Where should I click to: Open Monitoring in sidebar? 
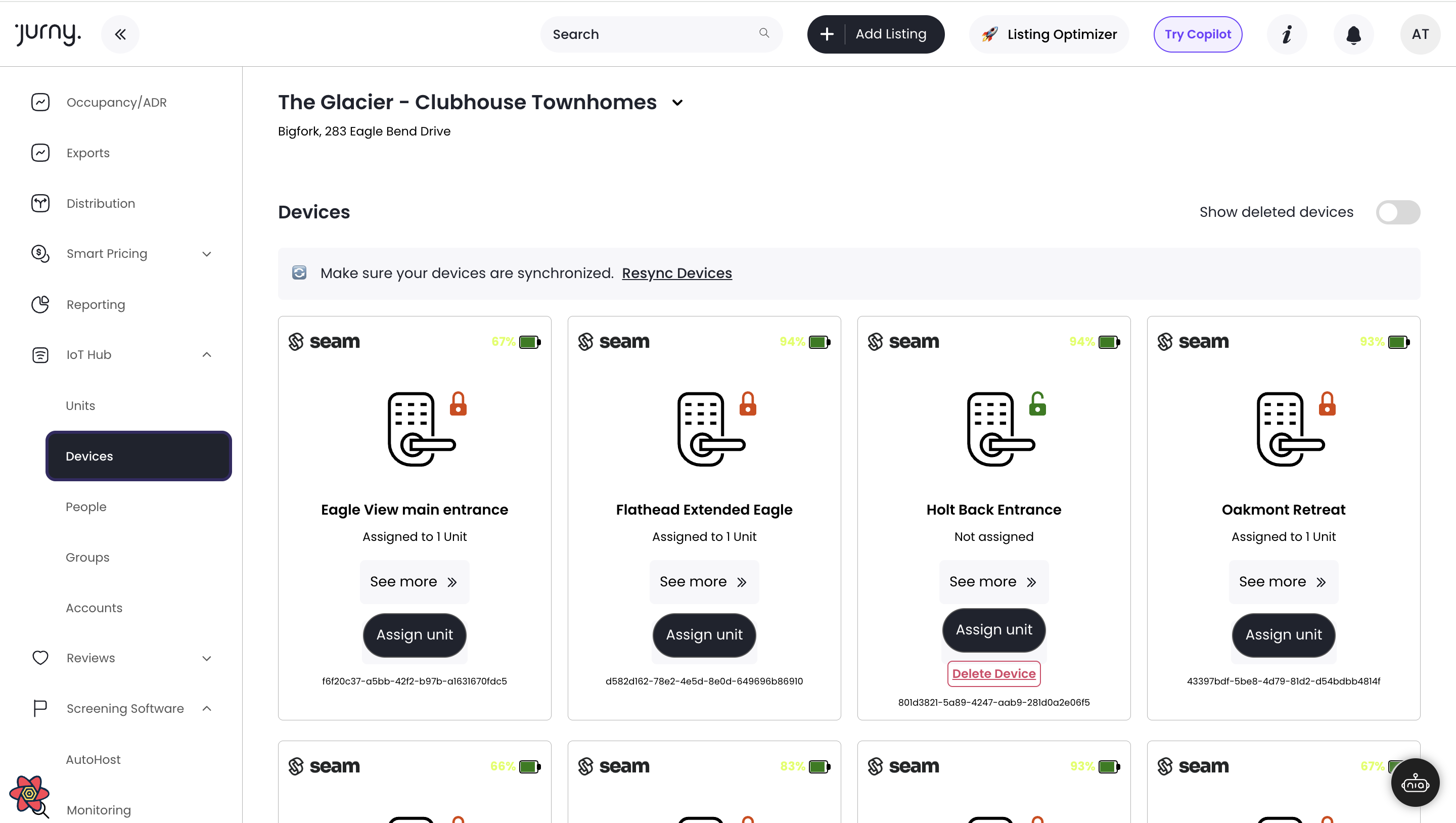99,810
